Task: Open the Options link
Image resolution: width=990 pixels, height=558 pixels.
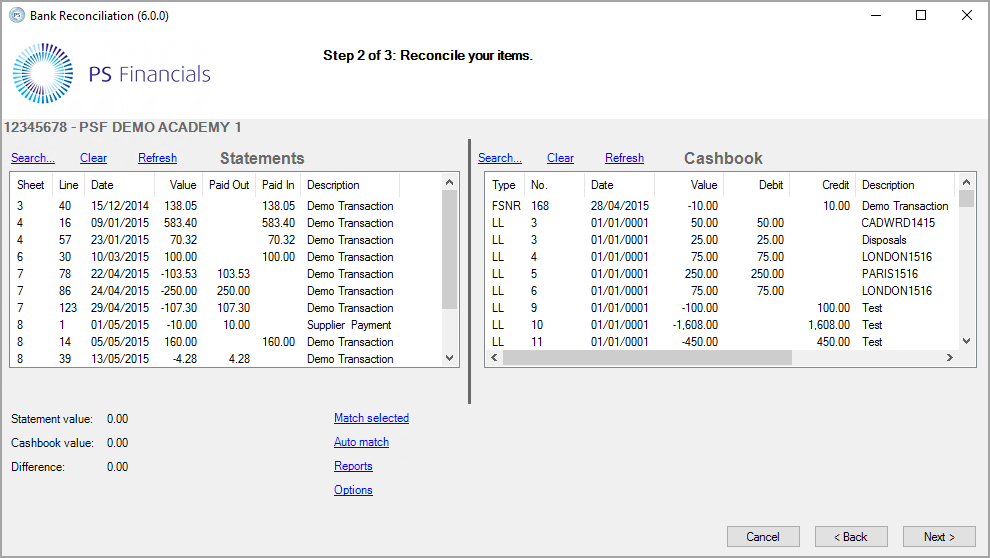Action: (353, 490)
